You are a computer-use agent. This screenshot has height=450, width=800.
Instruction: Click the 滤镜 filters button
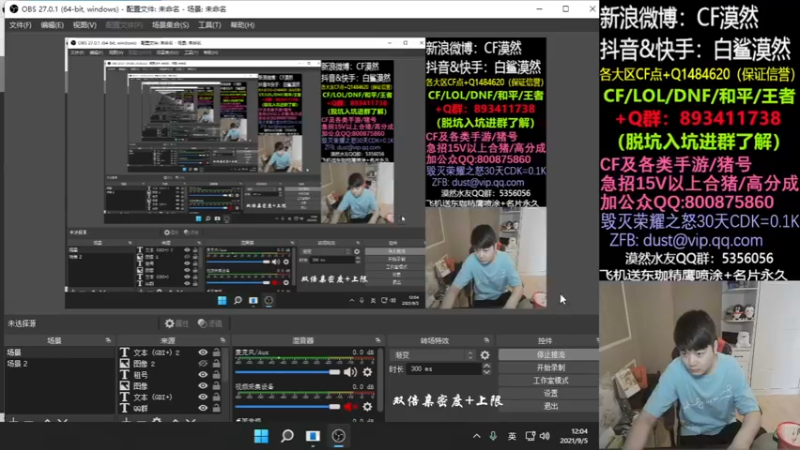pos(210,323)
